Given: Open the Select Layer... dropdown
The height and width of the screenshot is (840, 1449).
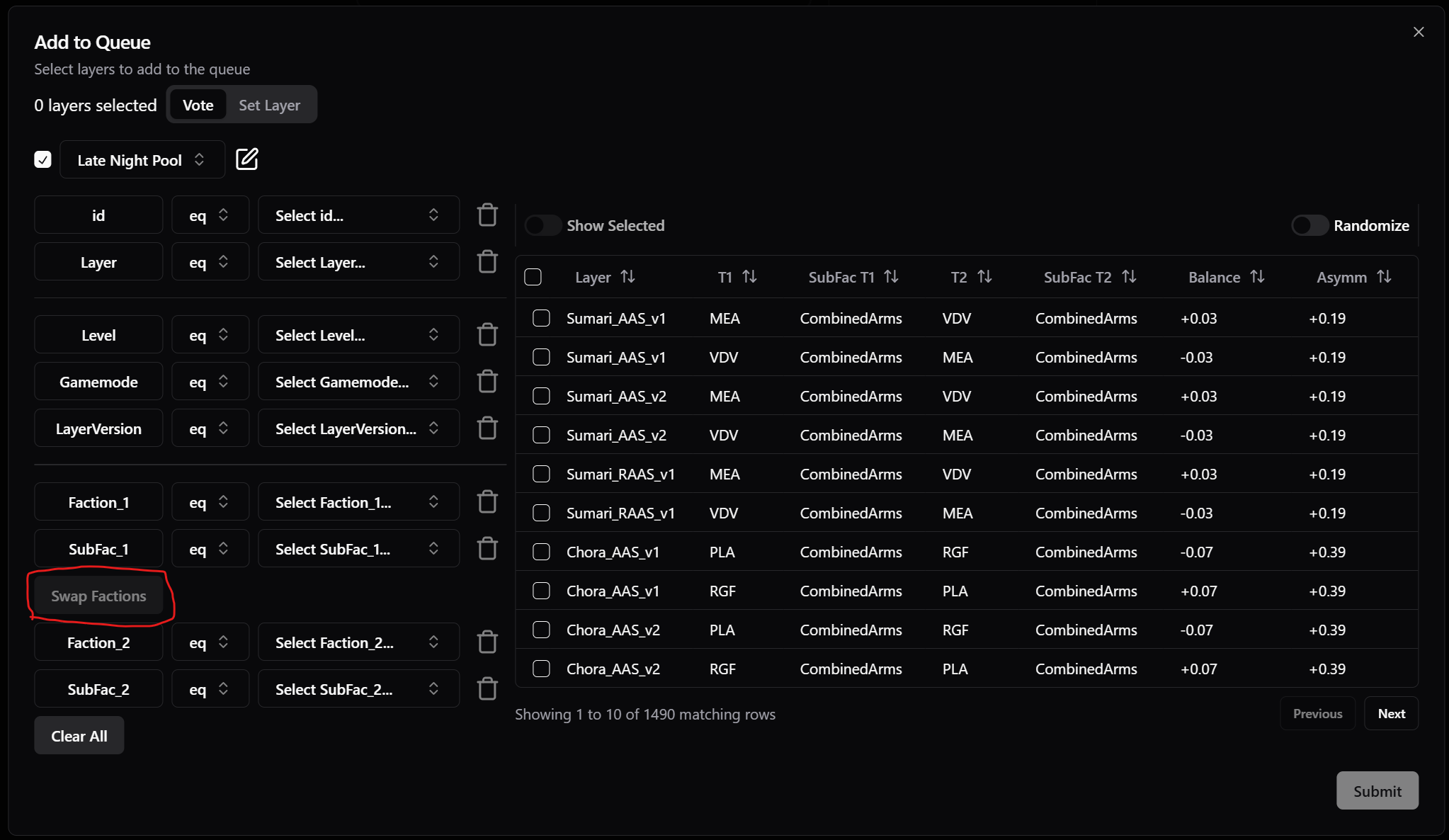Looking at the screenshot, I should (x=358, y=261).
